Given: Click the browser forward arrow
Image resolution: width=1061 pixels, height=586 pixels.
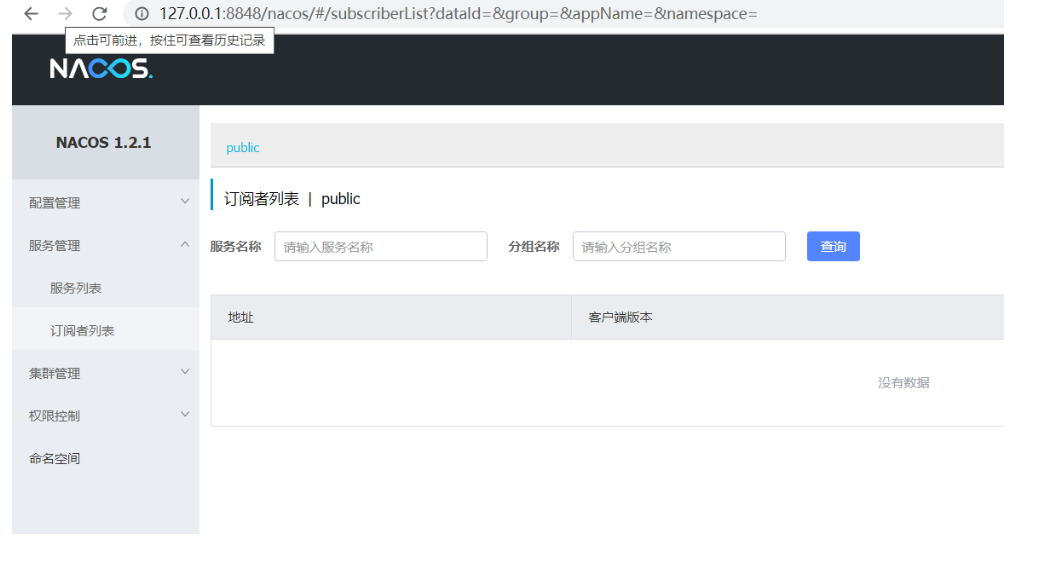Looking at the screenshot, I should 65,14.
